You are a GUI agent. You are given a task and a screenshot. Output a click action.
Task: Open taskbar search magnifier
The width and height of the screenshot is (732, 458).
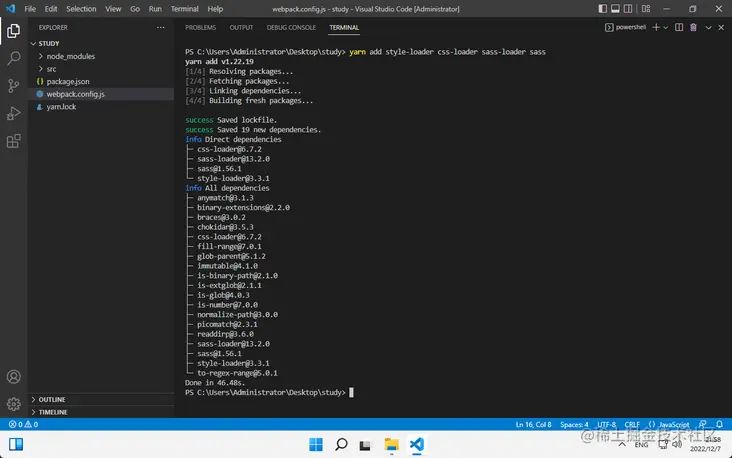(341, 444)
